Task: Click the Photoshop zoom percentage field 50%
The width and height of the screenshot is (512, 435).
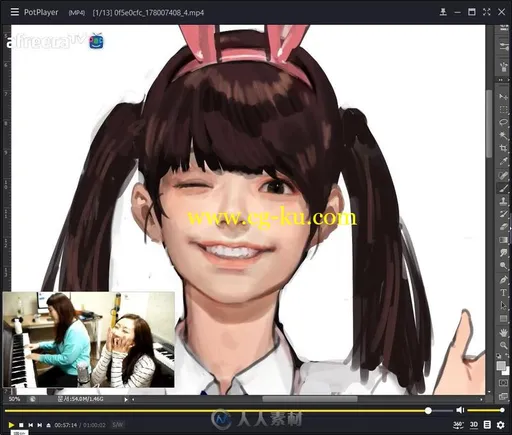Action: tap(14, 399)
